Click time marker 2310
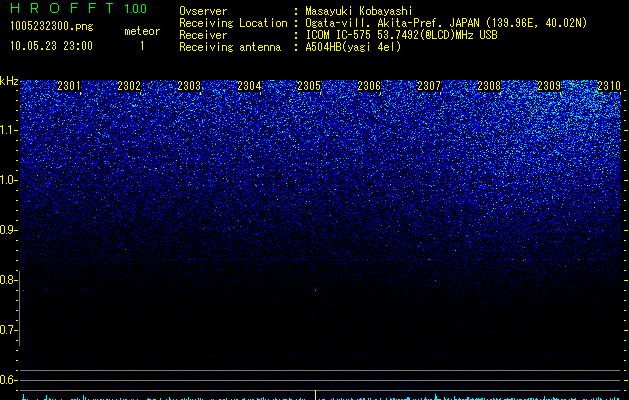Screen dimensions: 629x400 (609, 86)
